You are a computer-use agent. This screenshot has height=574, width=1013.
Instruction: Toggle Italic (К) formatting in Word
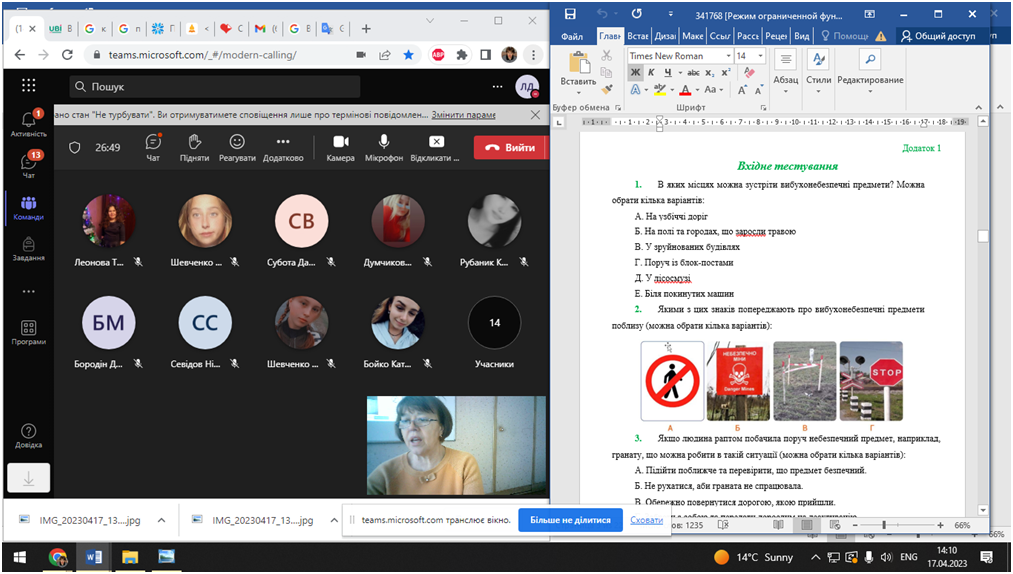(651, 73)
